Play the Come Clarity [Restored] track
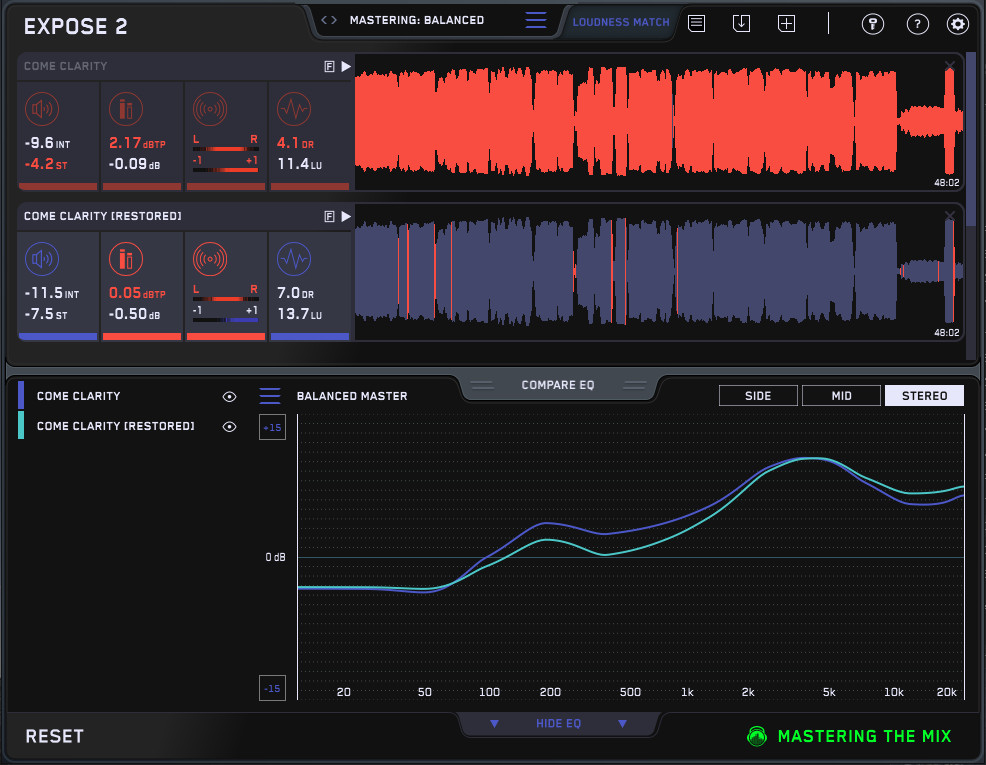The height and width of the screenshot is (765, 986). (346, 216)
